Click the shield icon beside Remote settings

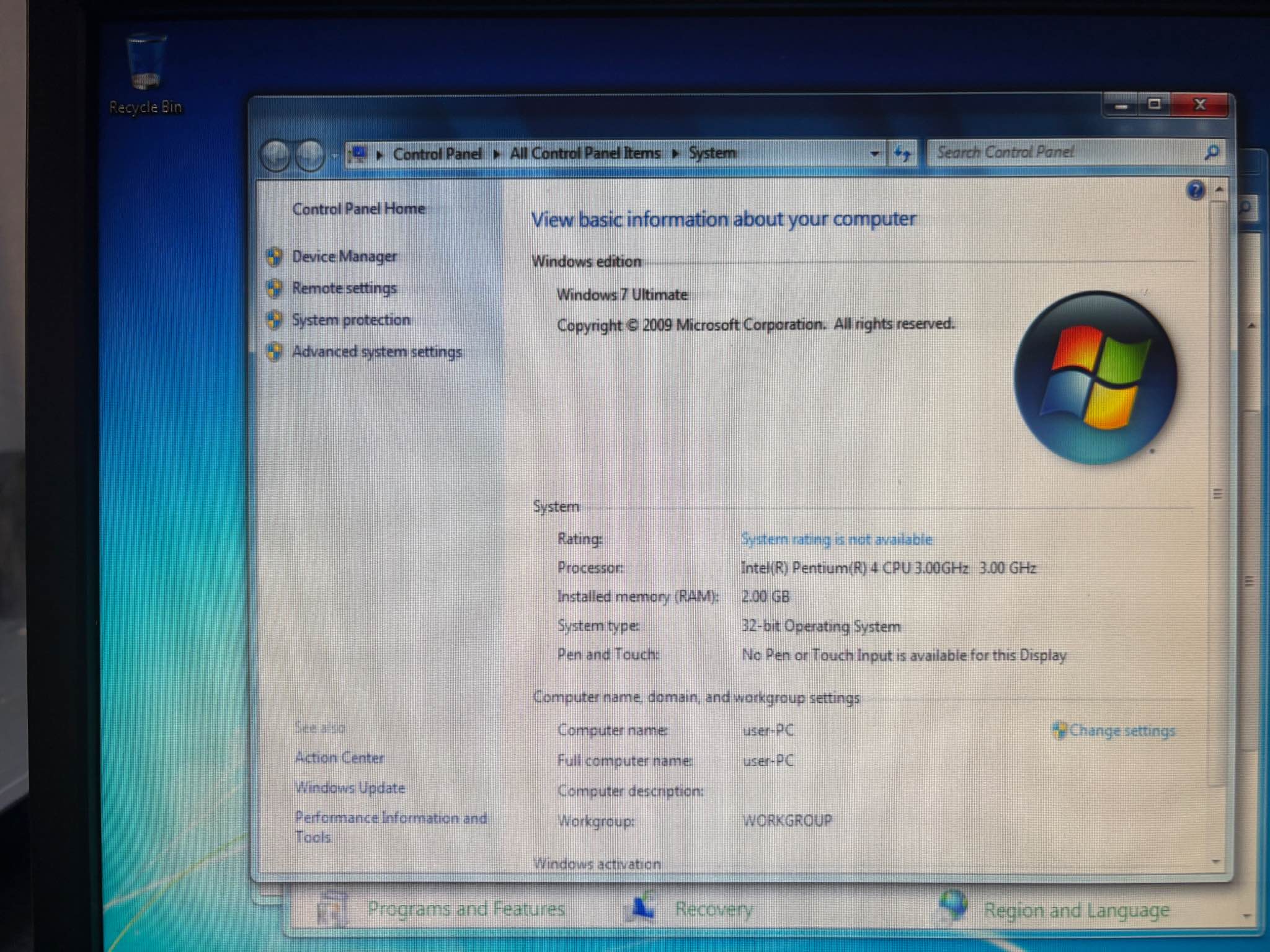pyautogui.click(x=275, y=288)
